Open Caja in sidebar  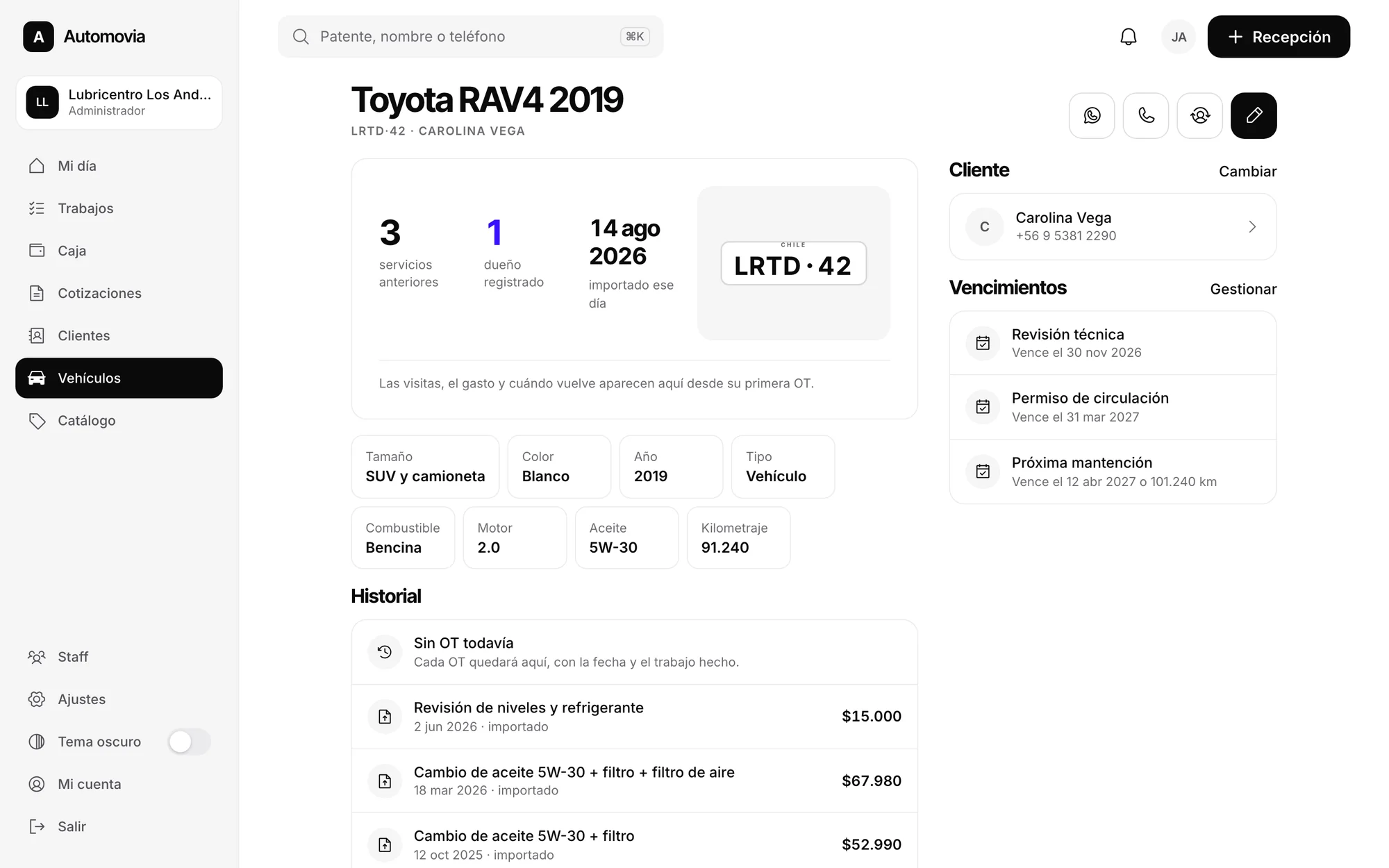119,251
